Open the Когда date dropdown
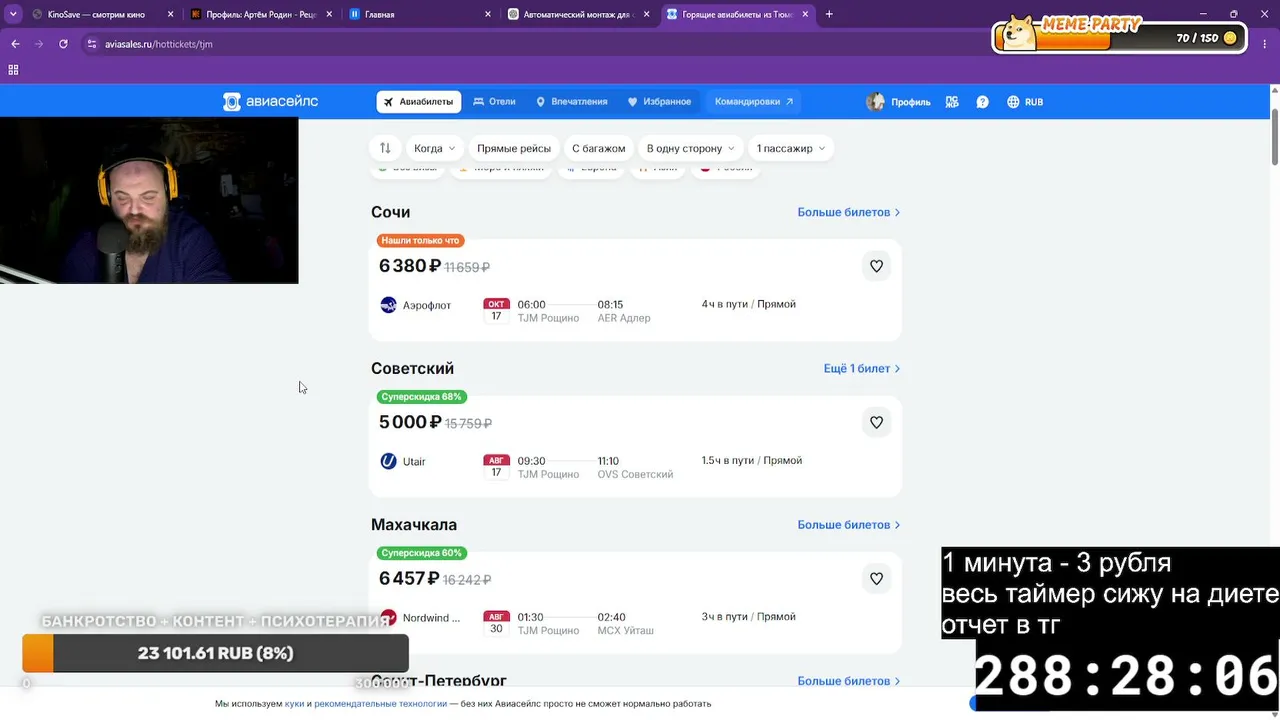The image size is (1280, 720). [434, 148]
